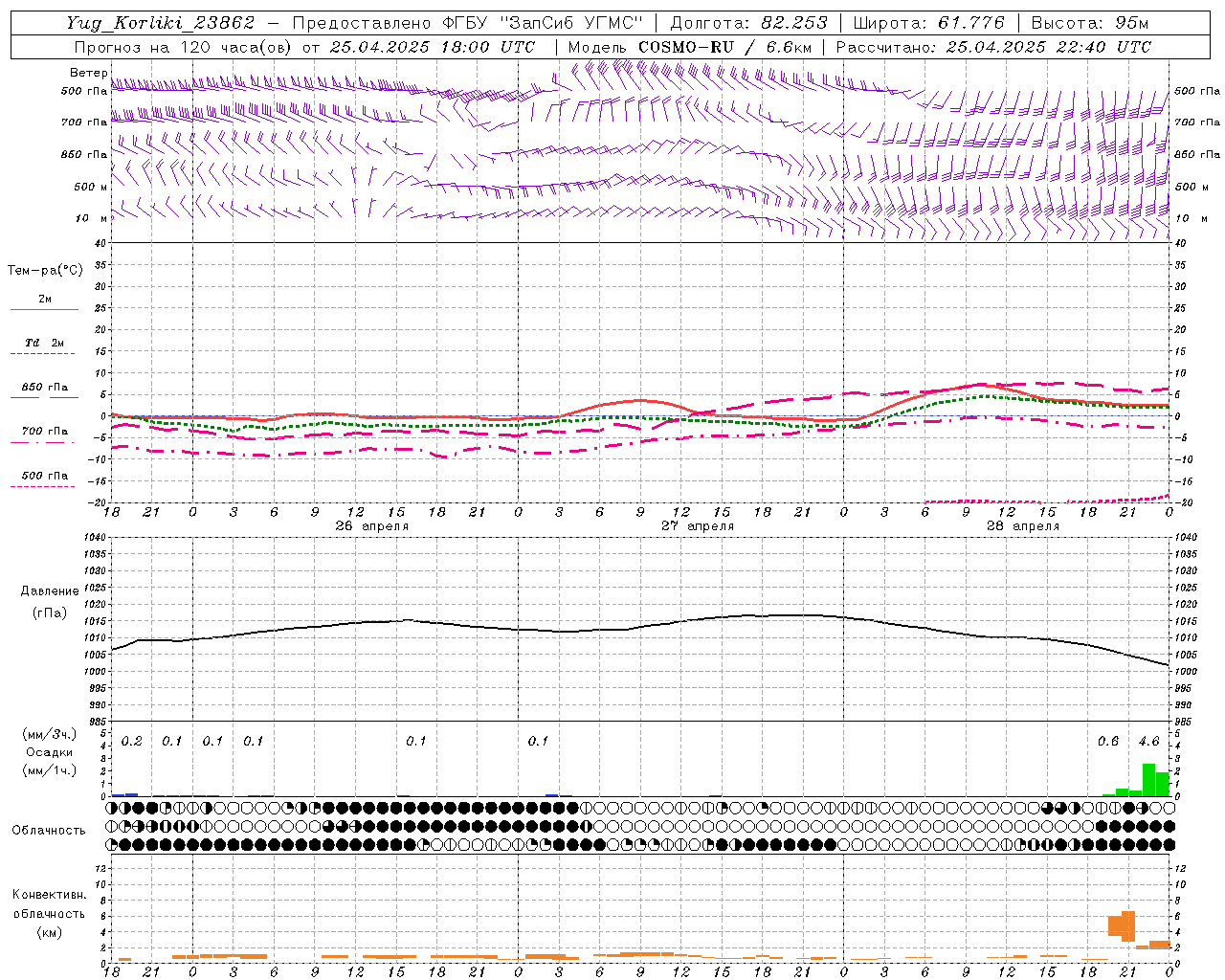Click the station title Yug_Korliki_23862
The width and height of the screenshot is (1225, 980).
161,23
